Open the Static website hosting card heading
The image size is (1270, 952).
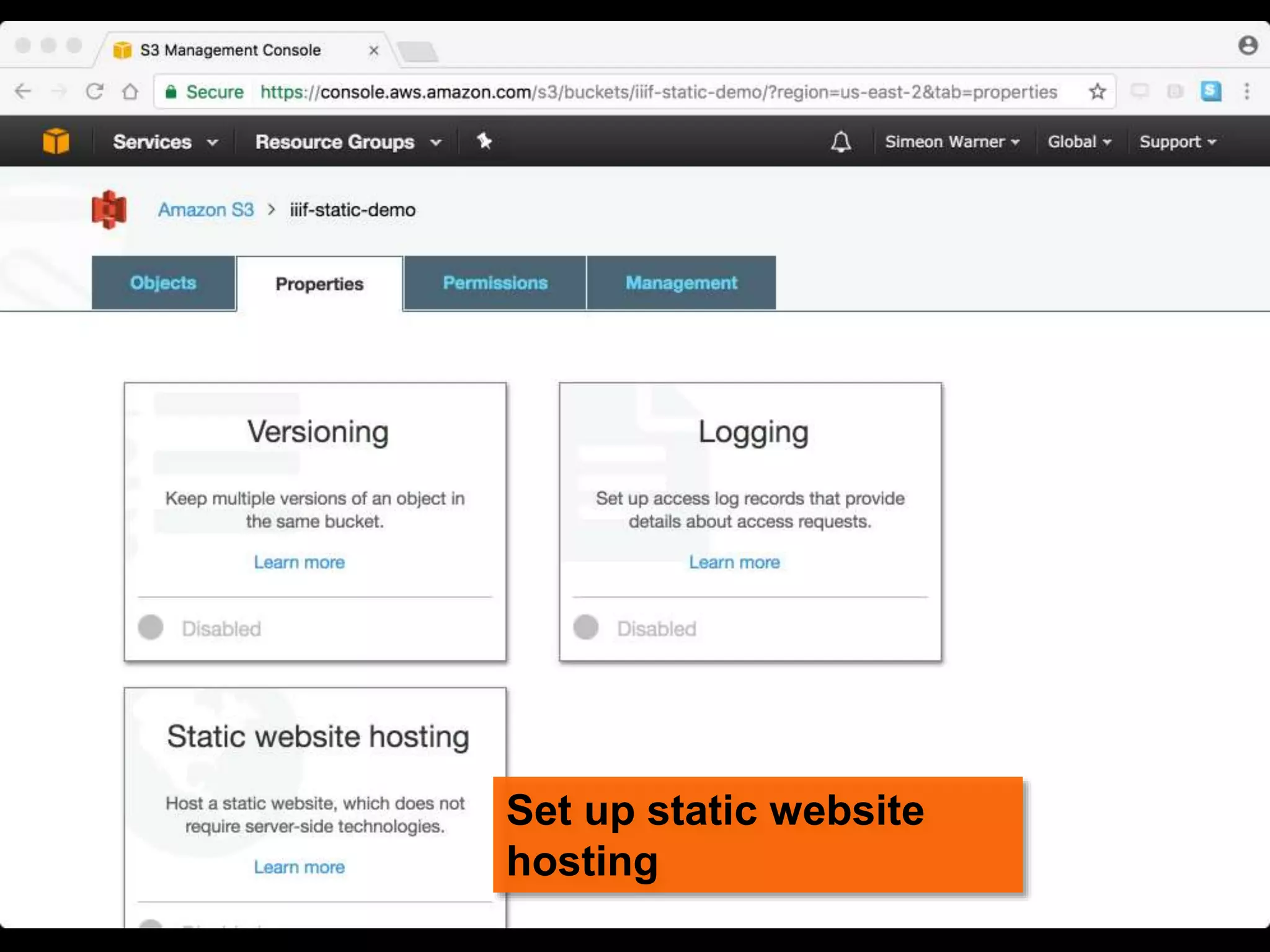[x=318, y=737]
